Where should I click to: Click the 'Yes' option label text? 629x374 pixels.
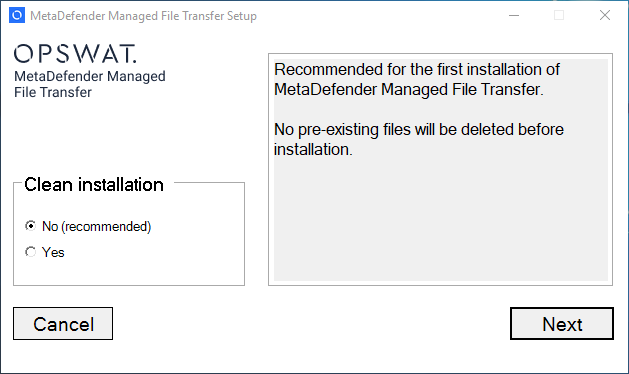click(x=53, y=252)
